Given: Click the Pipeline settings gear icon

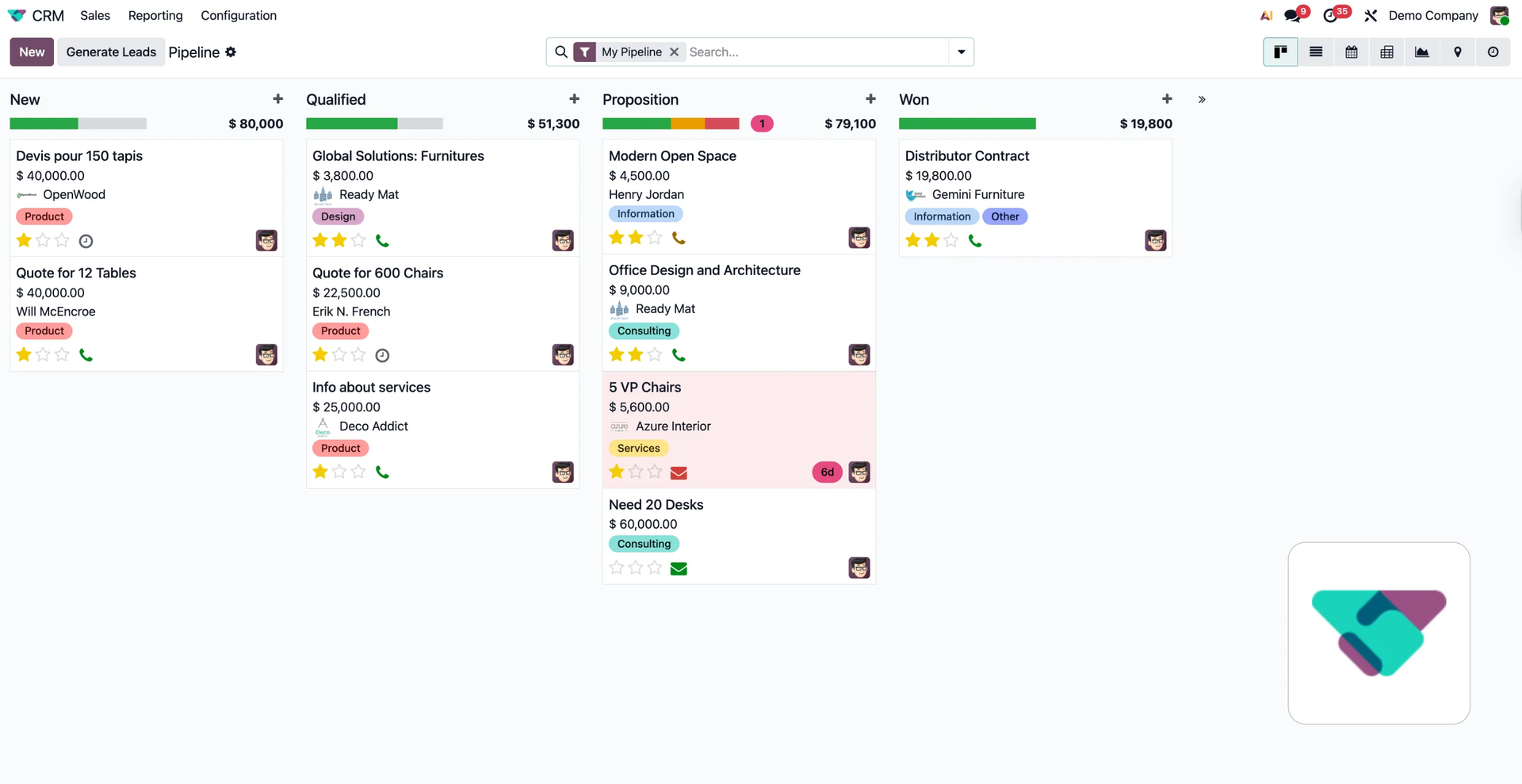Looking at the screenshot, I should click(231, 52).
